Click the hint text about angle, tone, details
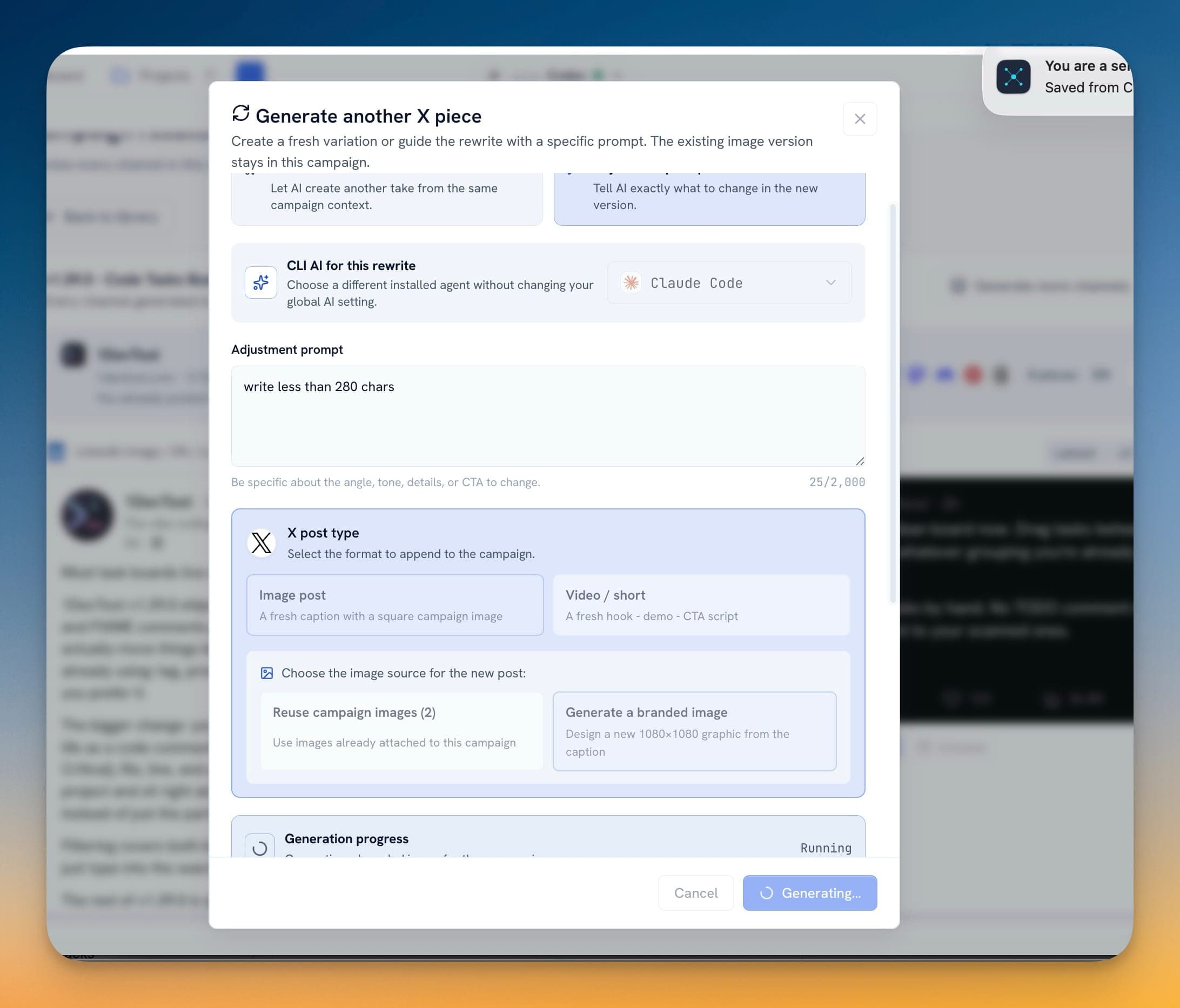 pos(386,482)
